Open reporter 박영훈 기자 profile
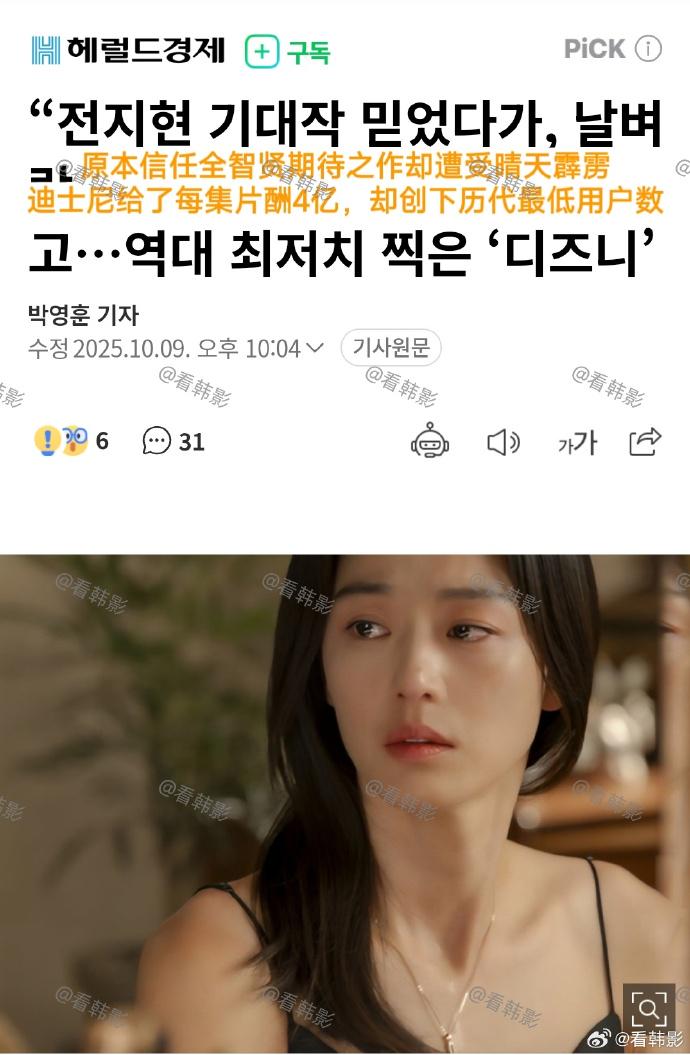Viewport: 690px width, 1055px height. coord(83,314)
